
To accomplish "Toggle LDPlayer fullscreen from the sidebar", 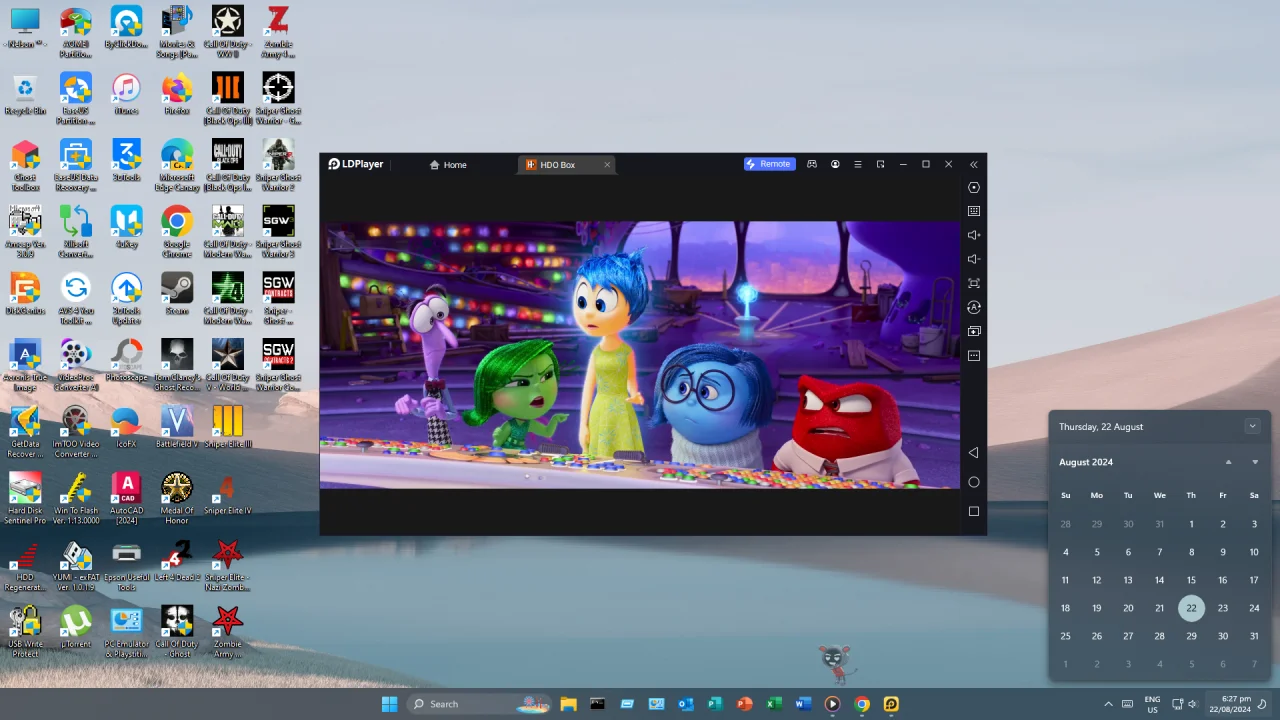I will coord(974,283).
